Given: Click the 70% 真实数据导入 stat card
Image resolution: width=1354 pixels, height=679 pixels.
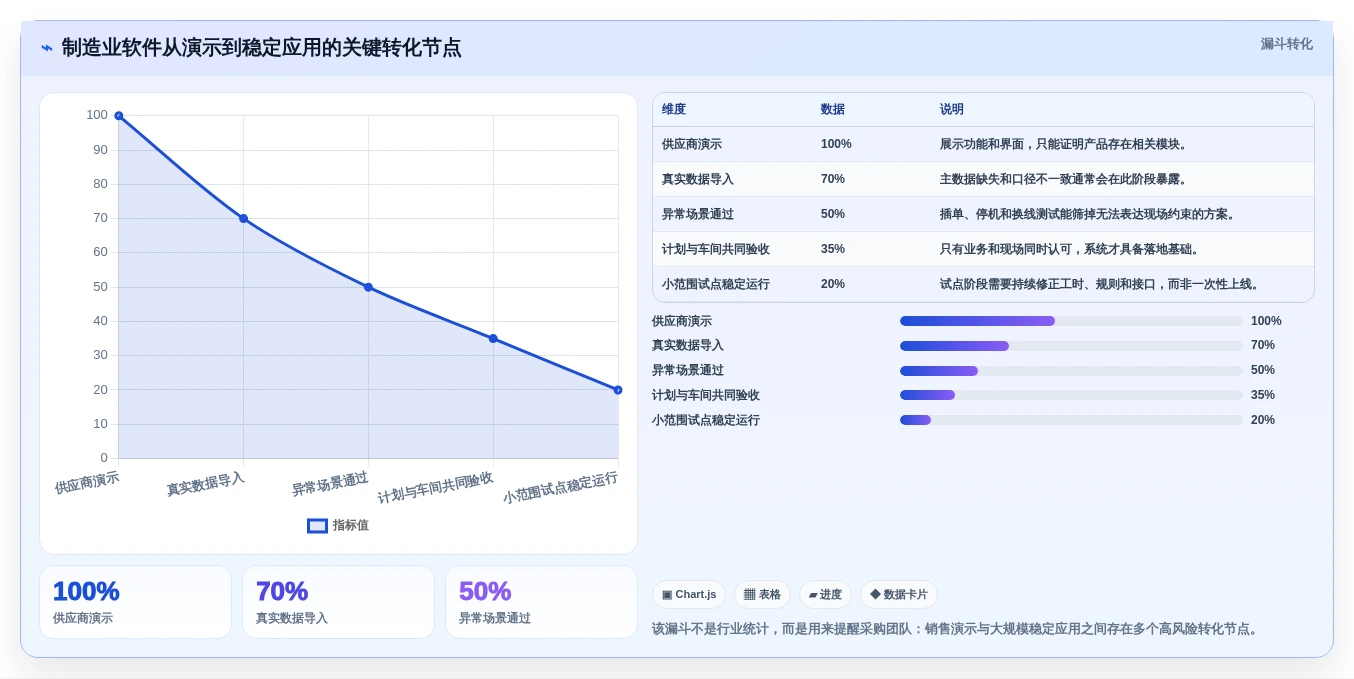Looking at the screenshot, I should click(338, 602).
